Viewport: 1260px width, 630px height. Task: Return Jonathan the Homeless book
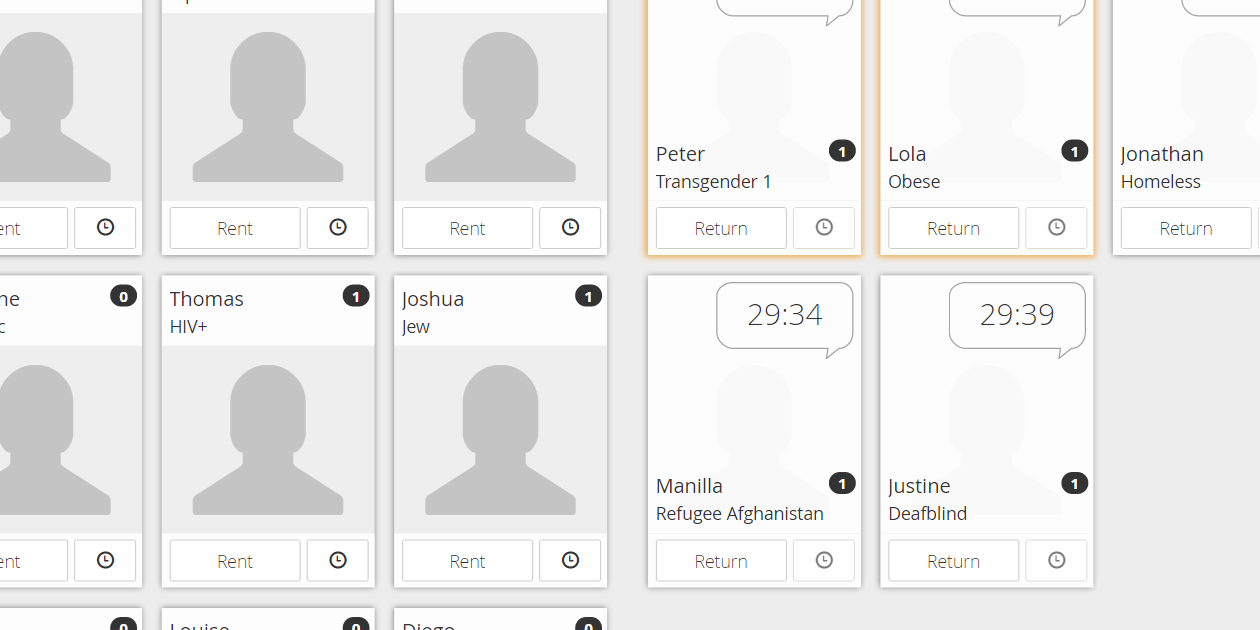pyautogui.click(x=1186, y=228)
